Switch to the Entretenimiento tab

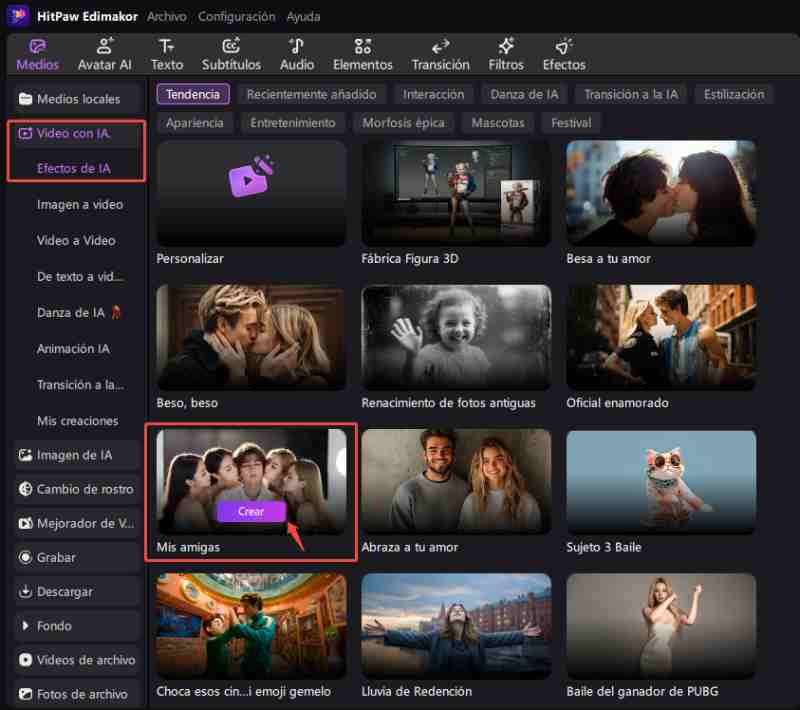click(293, 123)
